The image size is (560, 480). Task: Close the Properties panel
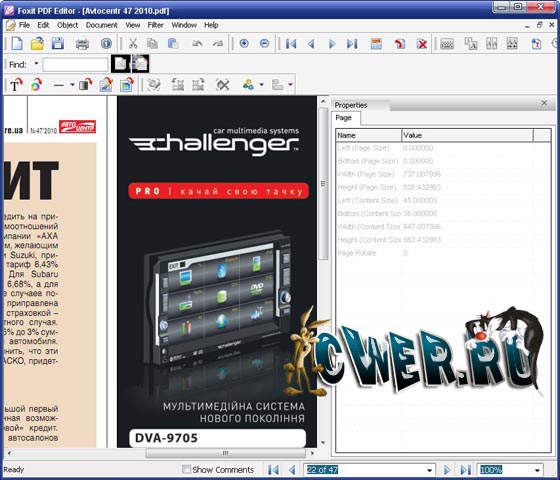point(544,103)
